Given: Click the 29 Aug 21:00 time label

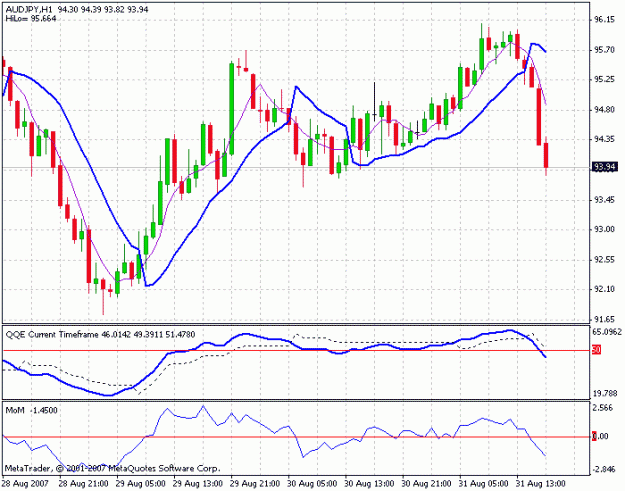Looking at the screenshot, I should point(256,484).
